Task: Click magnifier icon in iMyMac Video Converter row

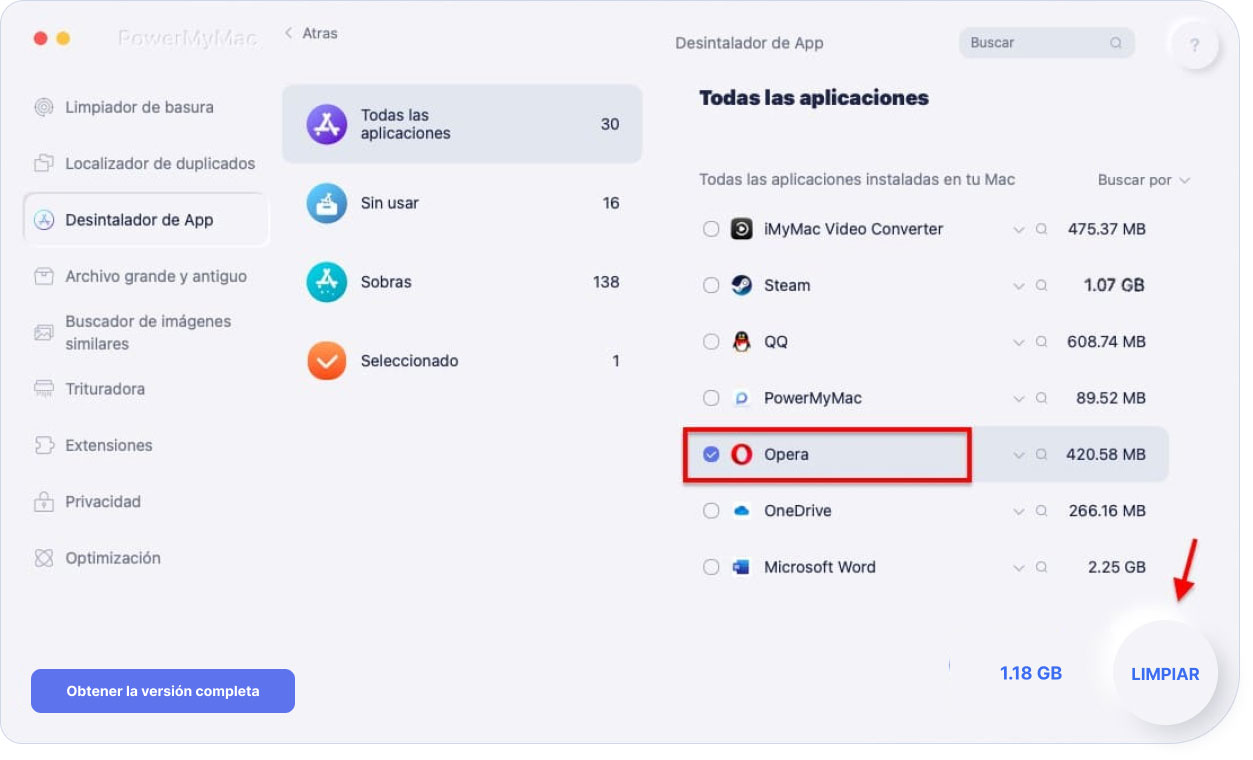Action: 1041,229
